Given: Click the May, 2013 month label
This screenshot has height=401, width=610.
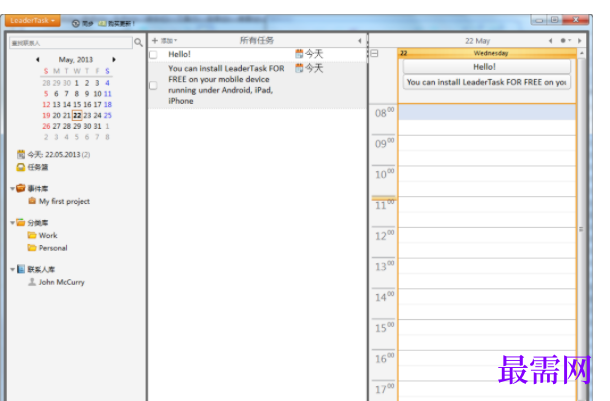Looking at the screenshot, I should point(75,60).
